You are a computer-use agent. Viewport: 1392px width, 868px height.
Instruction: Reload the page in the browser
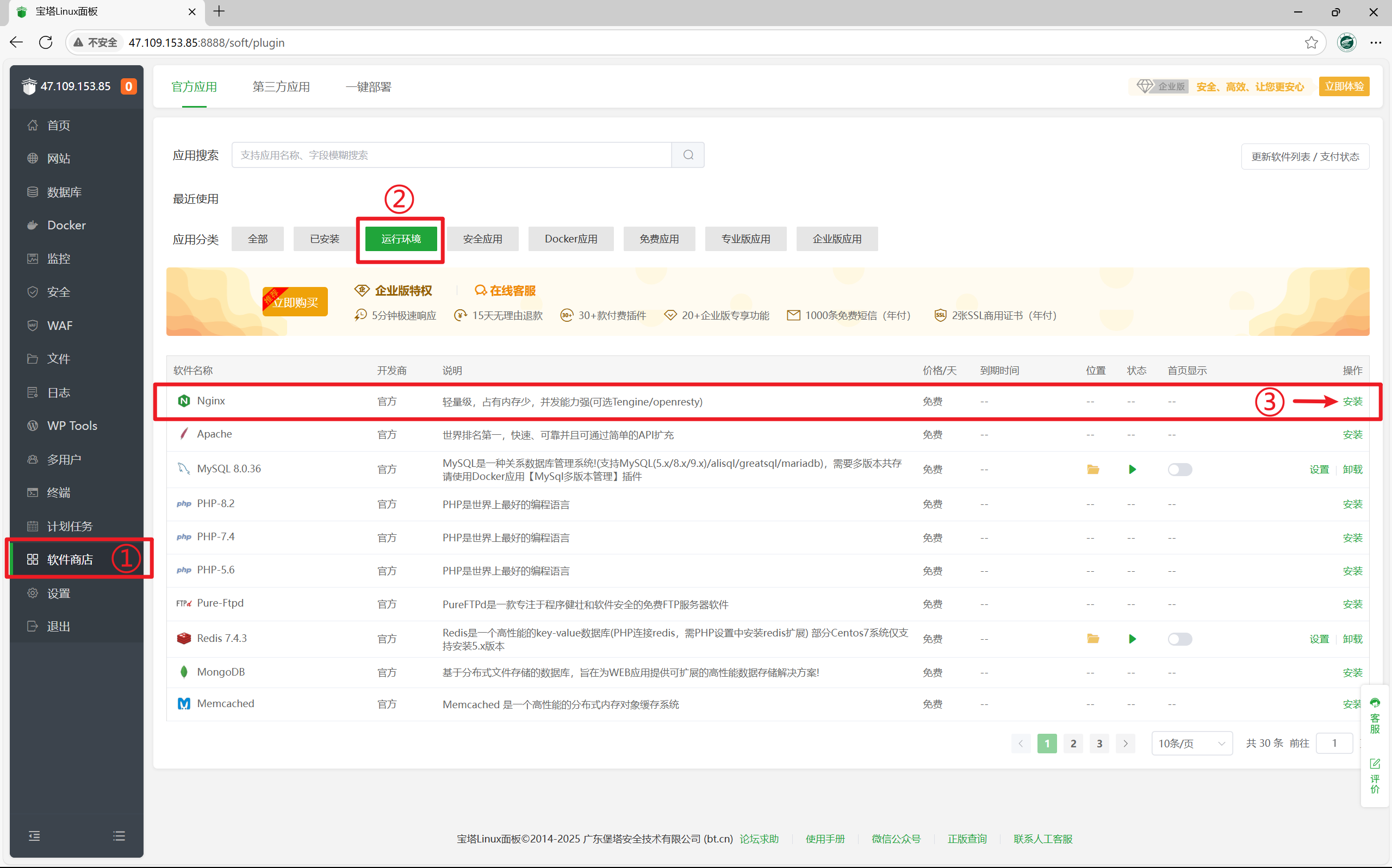click(46, 43)
